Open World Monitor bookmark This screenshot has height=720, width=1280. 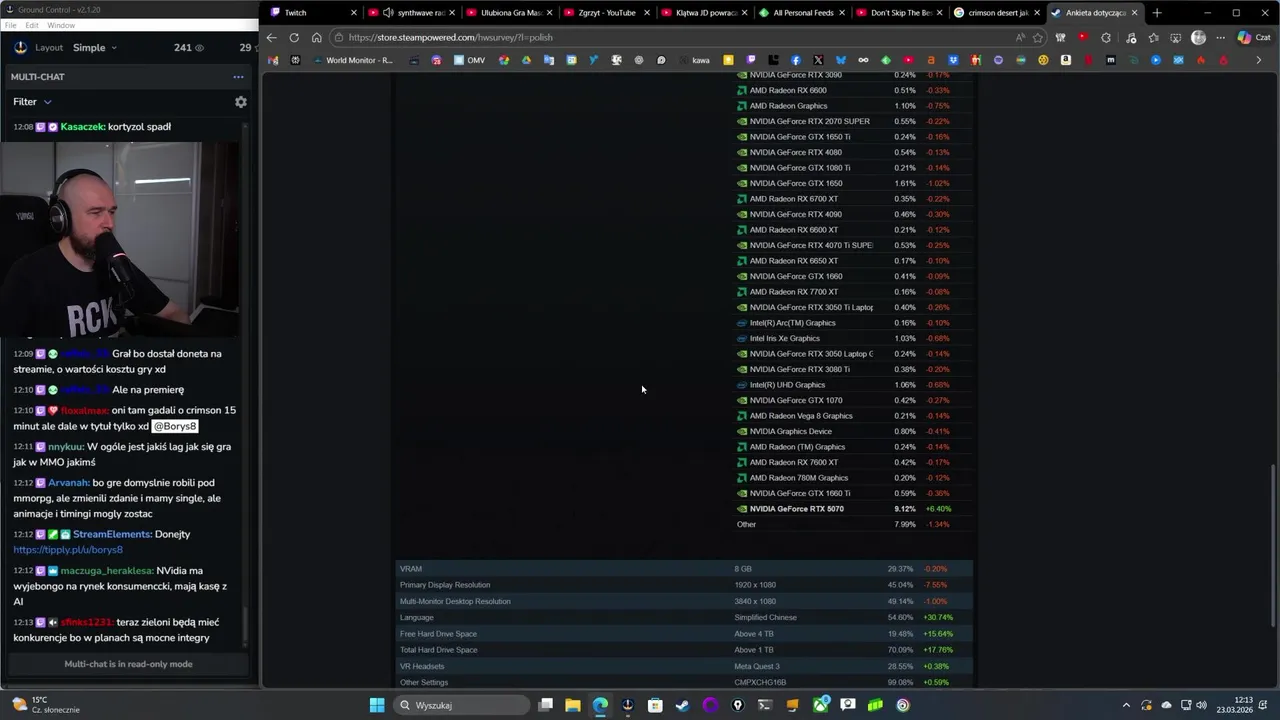tap(353, 60)
